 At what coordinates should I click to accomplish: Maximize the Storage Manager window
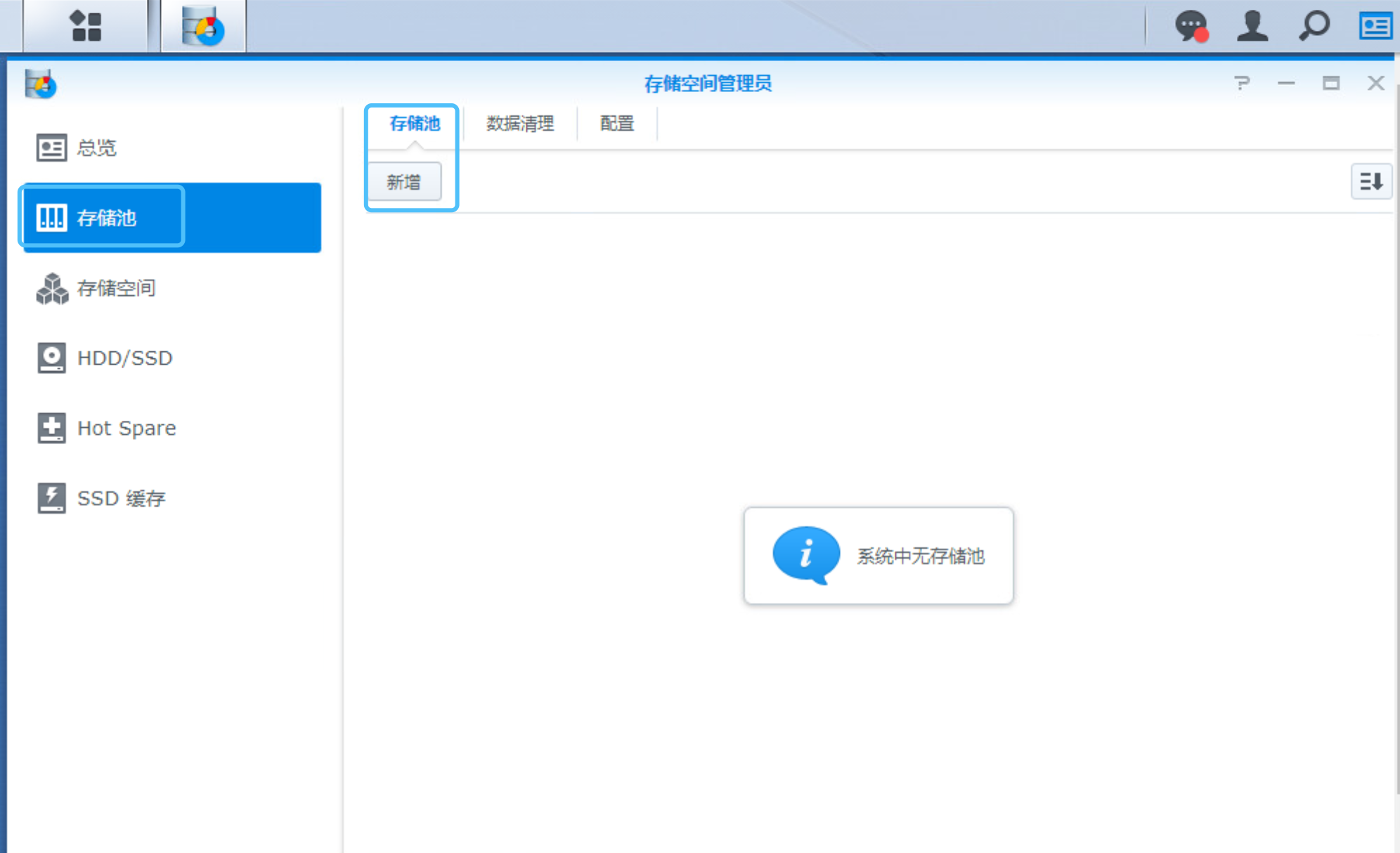click(x=1330, y=83)
